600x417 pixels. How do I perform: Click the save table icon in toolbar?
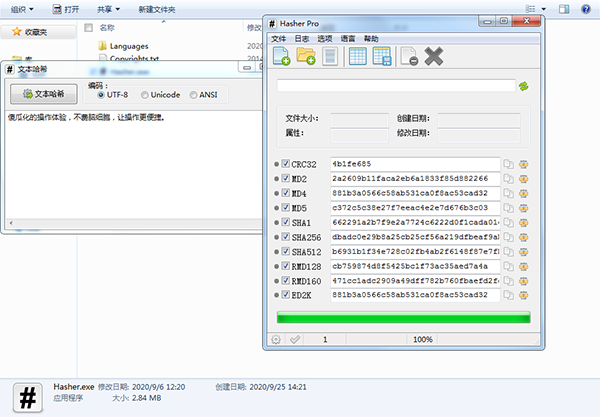[381, 58]
